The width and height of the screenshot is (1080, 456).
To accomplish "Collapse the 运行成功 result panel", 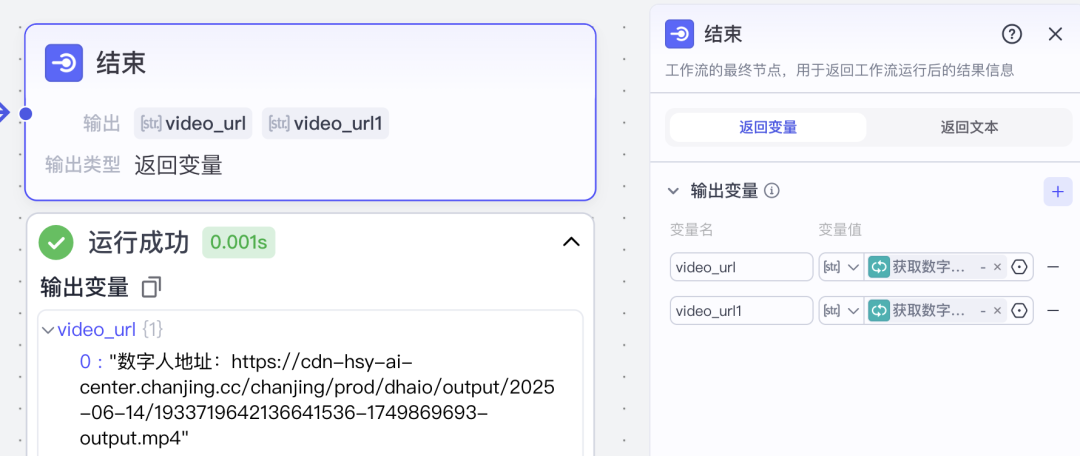I will coord(571,242).
